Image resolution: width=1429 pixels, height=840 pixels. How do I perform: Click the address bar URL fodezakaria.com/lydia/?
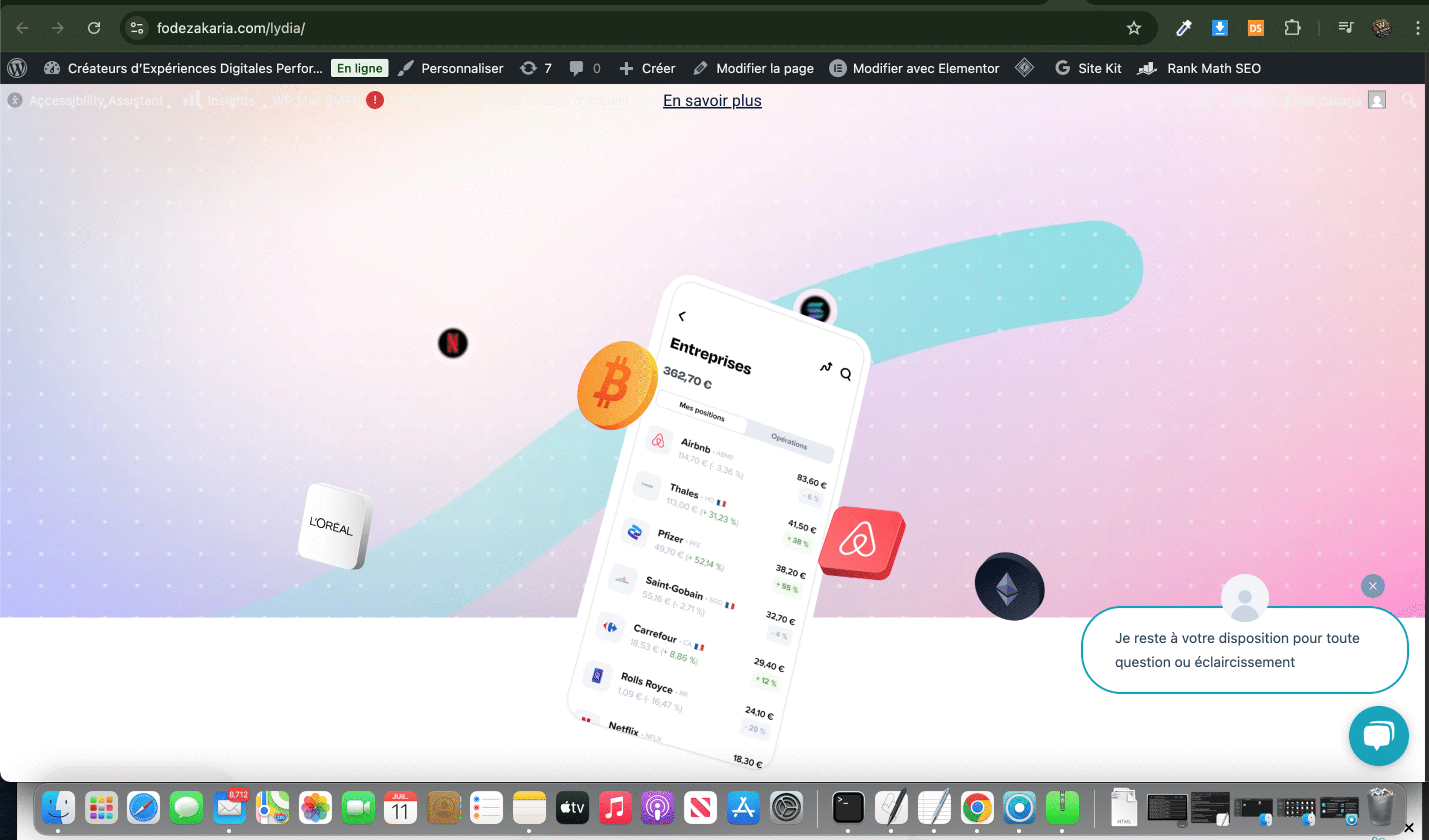231,28
